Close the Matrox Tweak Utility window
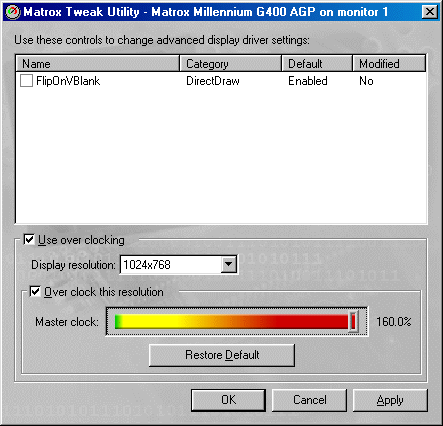 tap(429, 12)
